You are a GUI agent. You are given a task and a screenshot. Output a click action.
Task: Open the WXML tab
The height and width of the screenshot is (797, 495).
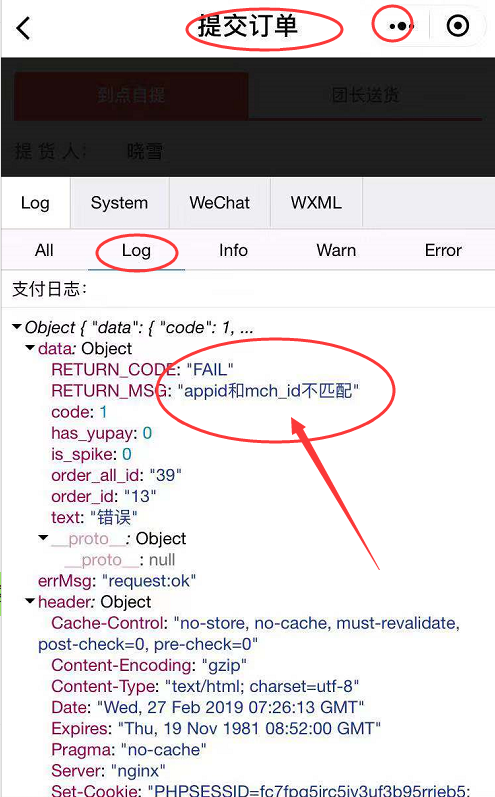[x=316, y=203]
